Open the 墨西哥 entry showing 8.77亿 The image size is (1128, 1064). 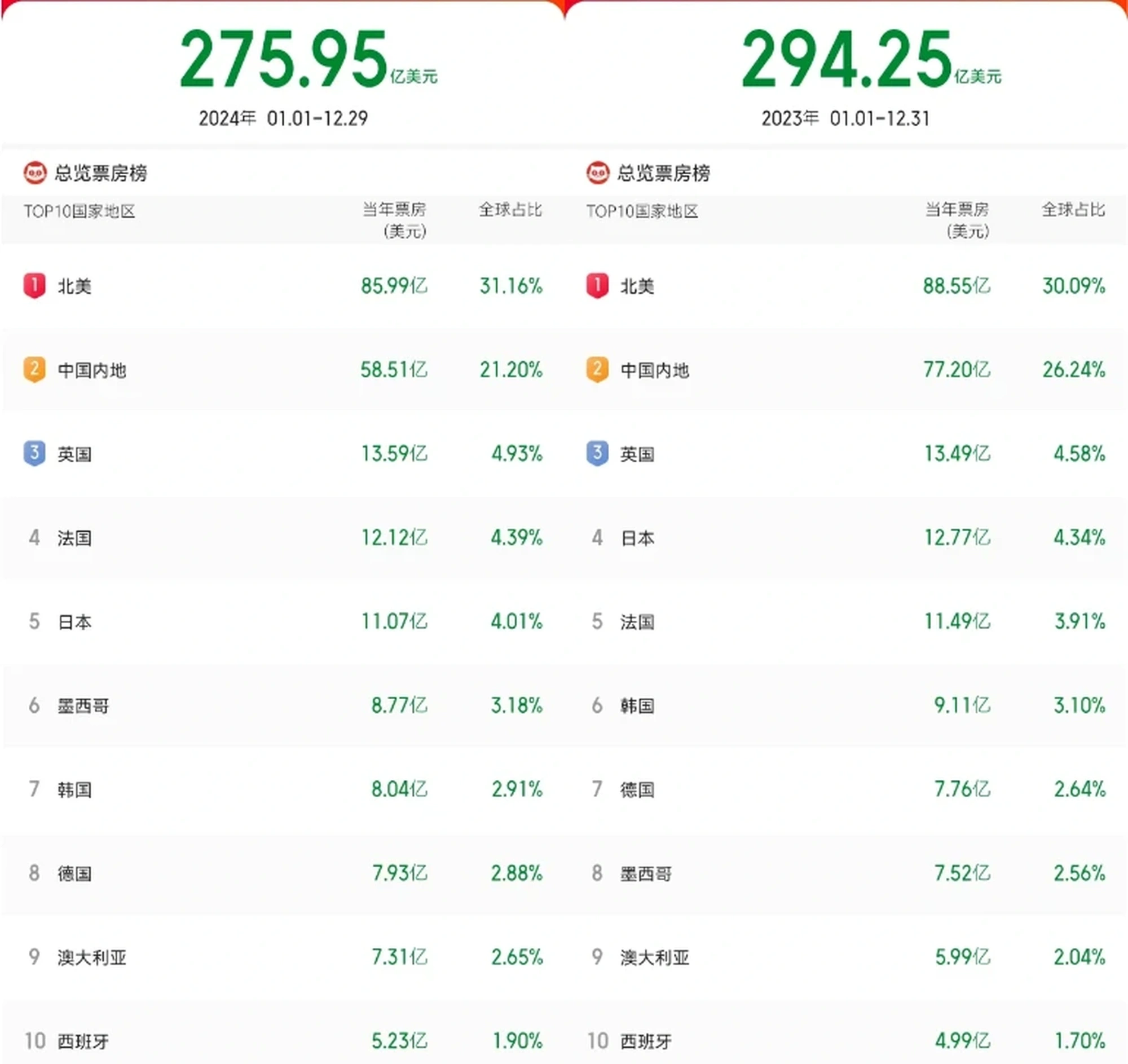tap(83, 705)
